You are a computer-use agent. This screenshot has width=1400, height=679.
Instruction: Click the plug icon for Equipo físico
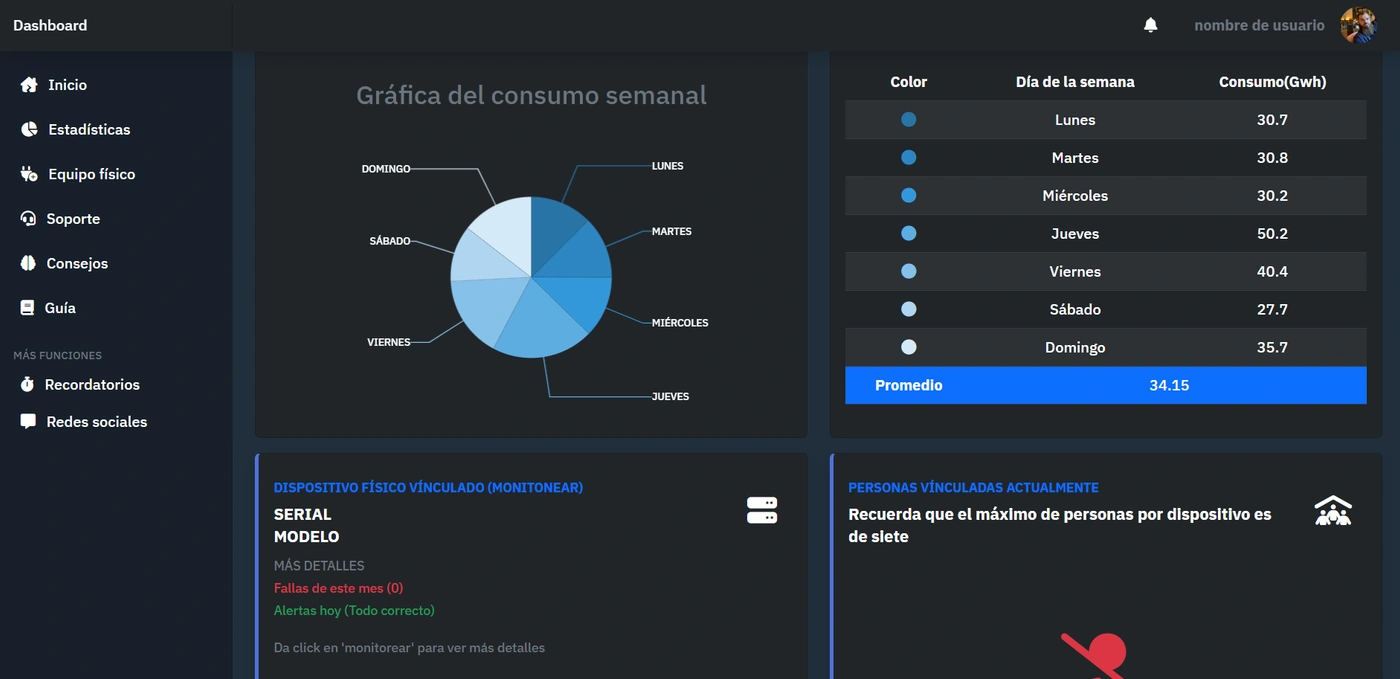(x=29, y=174)
